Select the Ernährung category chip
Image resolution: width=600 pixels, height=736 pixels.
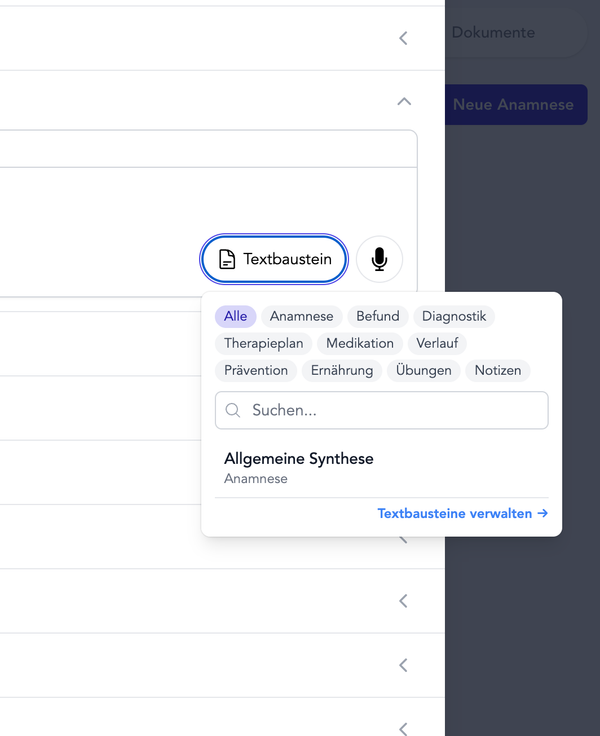[342, 370]
